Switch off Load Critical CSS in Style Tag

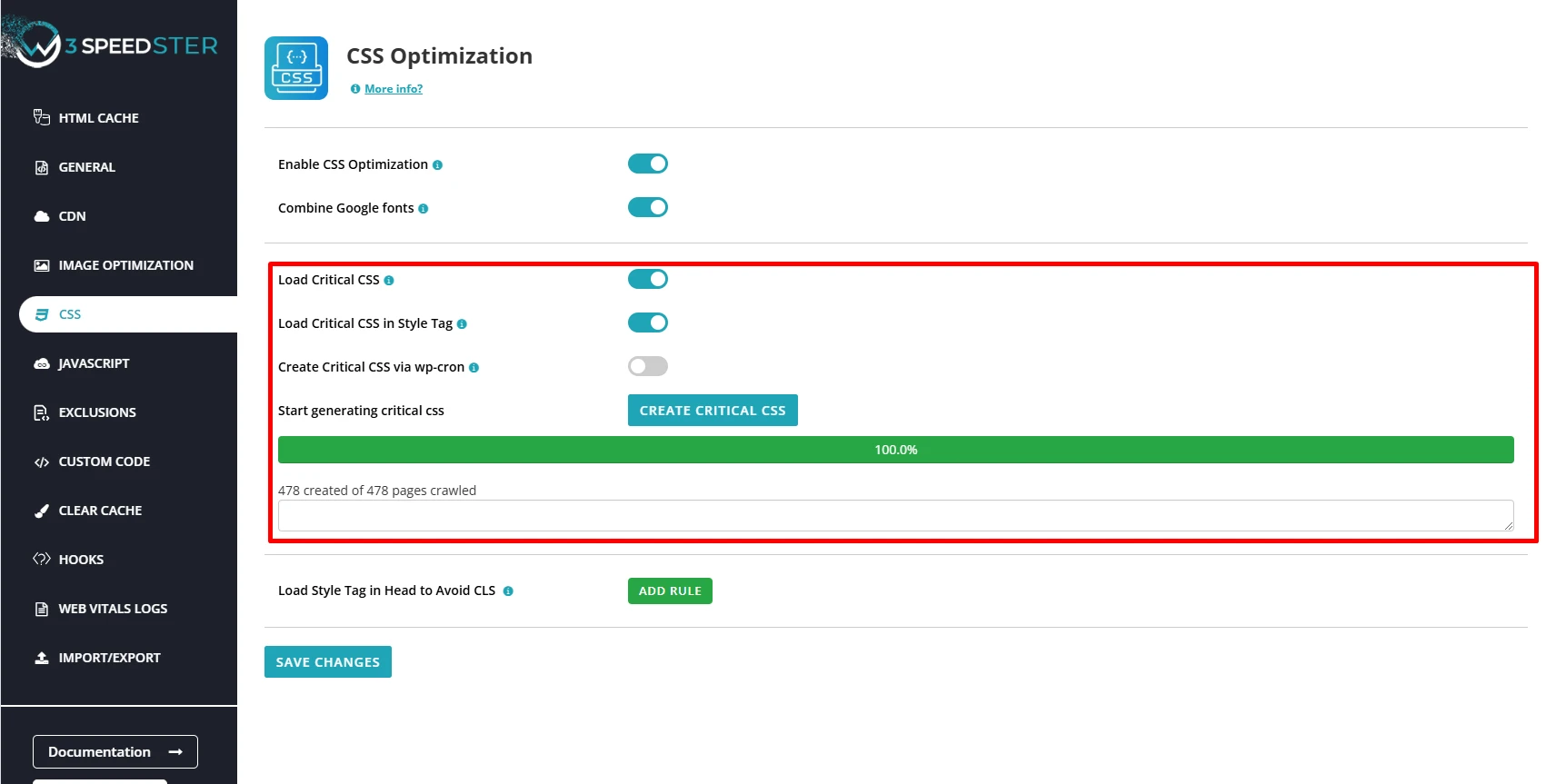pos(648,323)
